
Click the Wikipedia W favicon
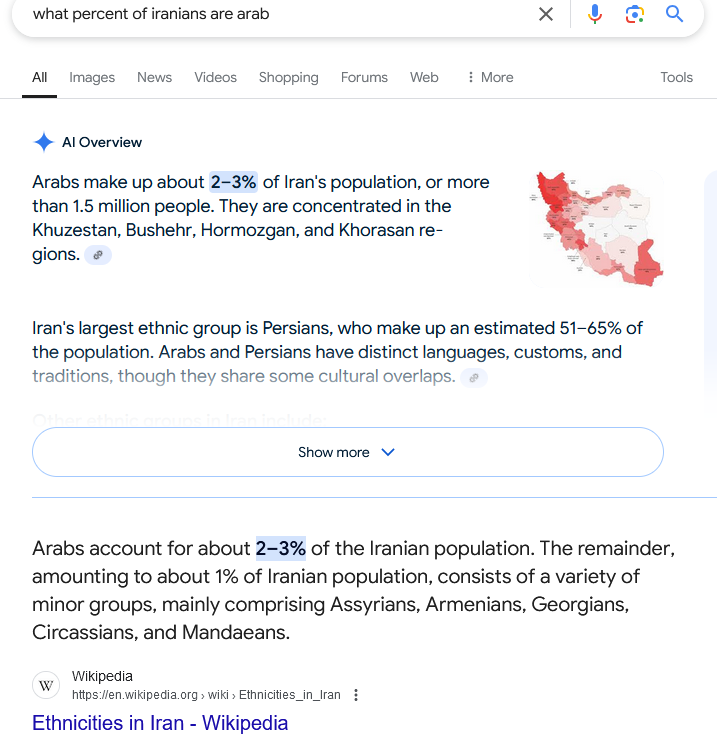(x=46, y=686)
